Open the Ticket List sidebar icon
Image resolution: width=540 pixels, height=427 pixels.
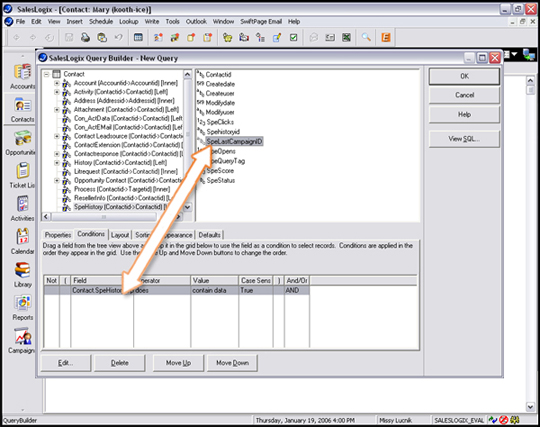23,171
